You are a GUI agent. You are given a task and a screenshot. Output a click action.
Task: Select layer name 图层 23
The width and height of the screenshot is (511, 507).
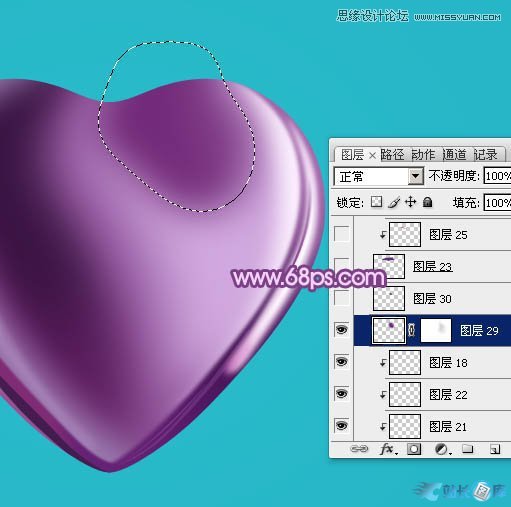click(x=433, y=267)
